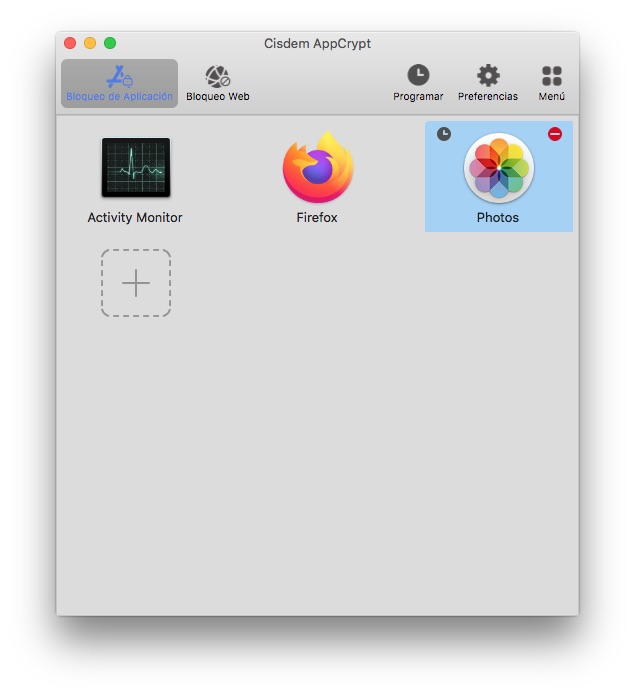
Task: Open schedule via clock badge on Photos tile
Action: tap(444, 134)
